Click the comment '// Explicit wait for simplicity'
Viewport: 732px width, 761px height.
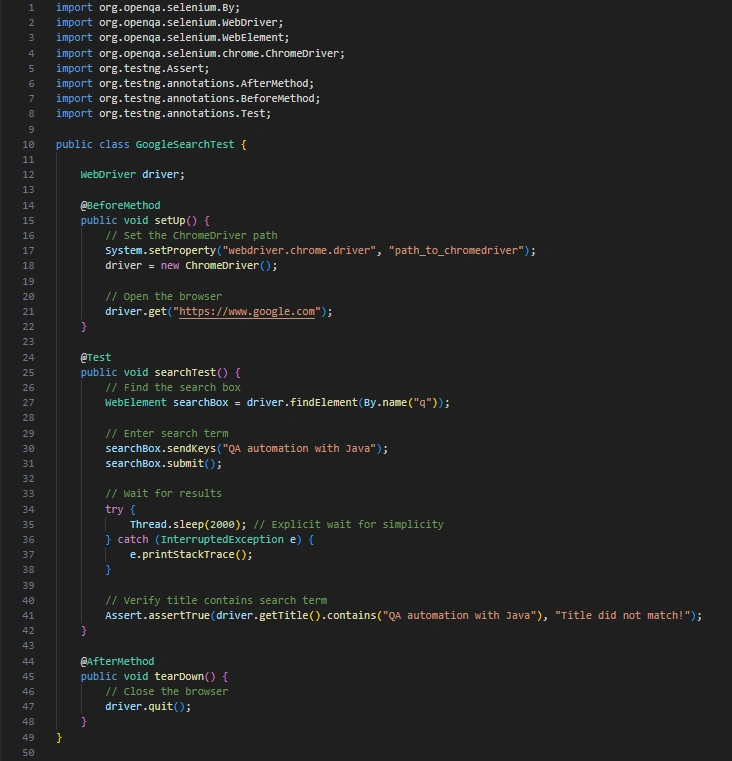click(349, 525)
